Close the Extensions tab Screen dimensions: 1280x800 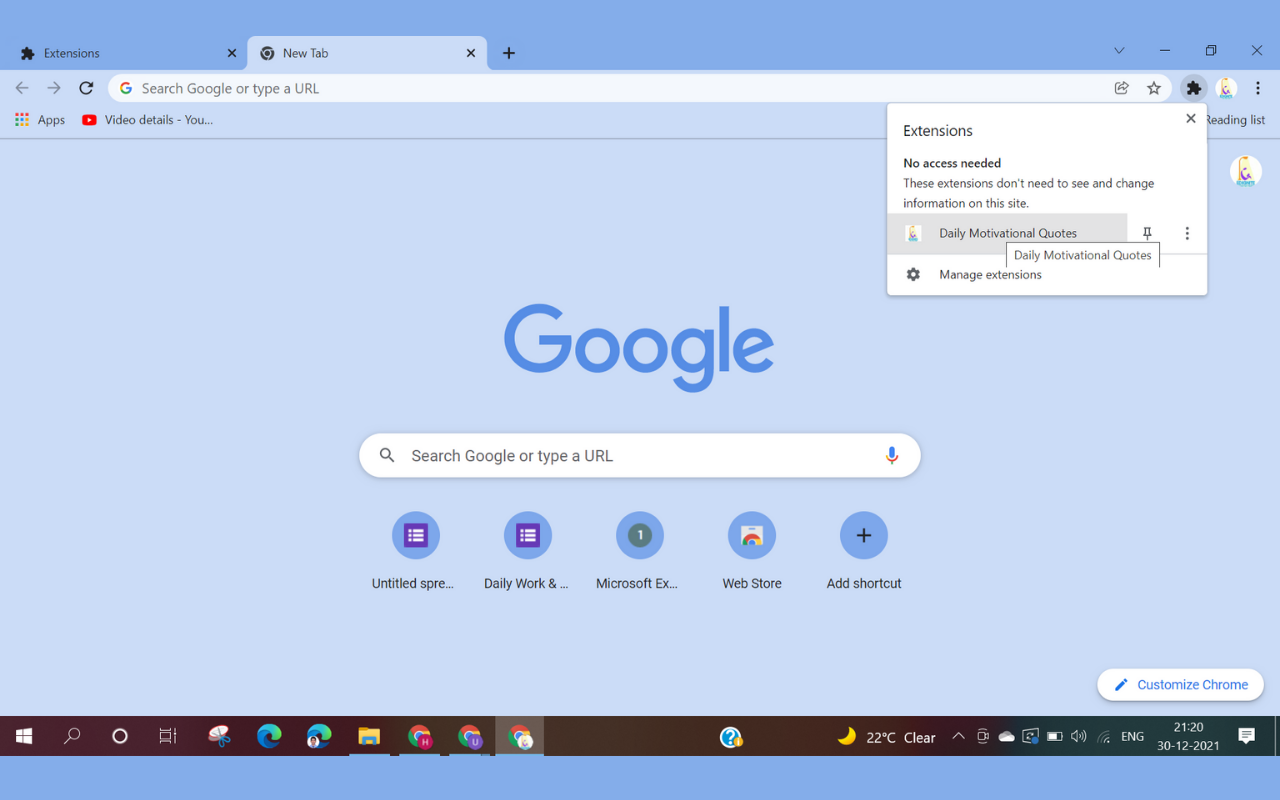[232, 53]
